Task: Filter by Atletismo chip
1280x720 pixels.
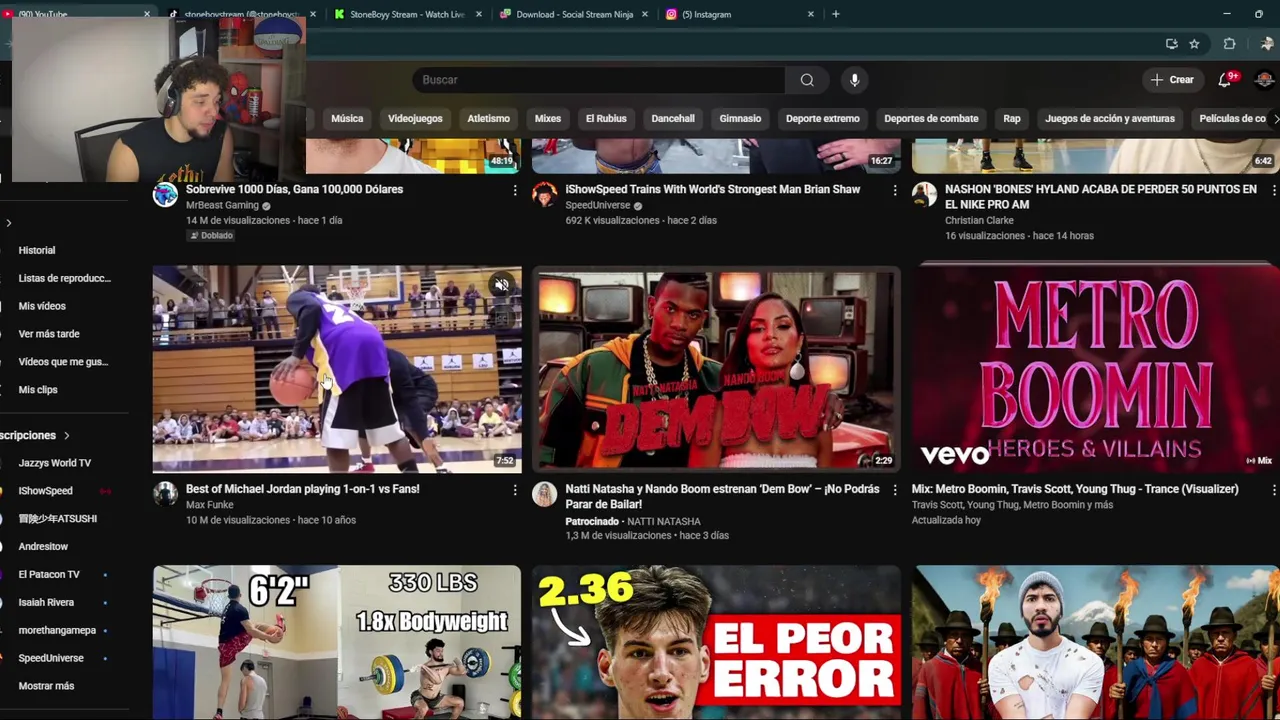Action: click(x=489, y=118)
